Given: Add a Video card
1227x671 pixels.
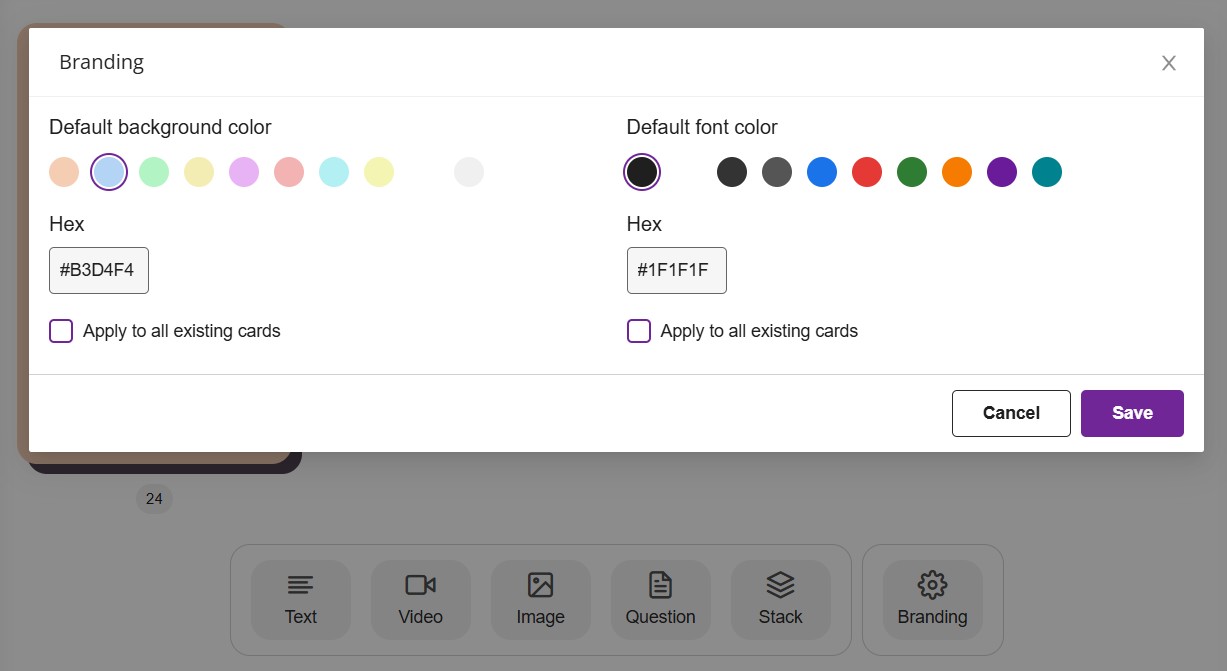Looking at the screenshot, I should (x=420, y=600).
